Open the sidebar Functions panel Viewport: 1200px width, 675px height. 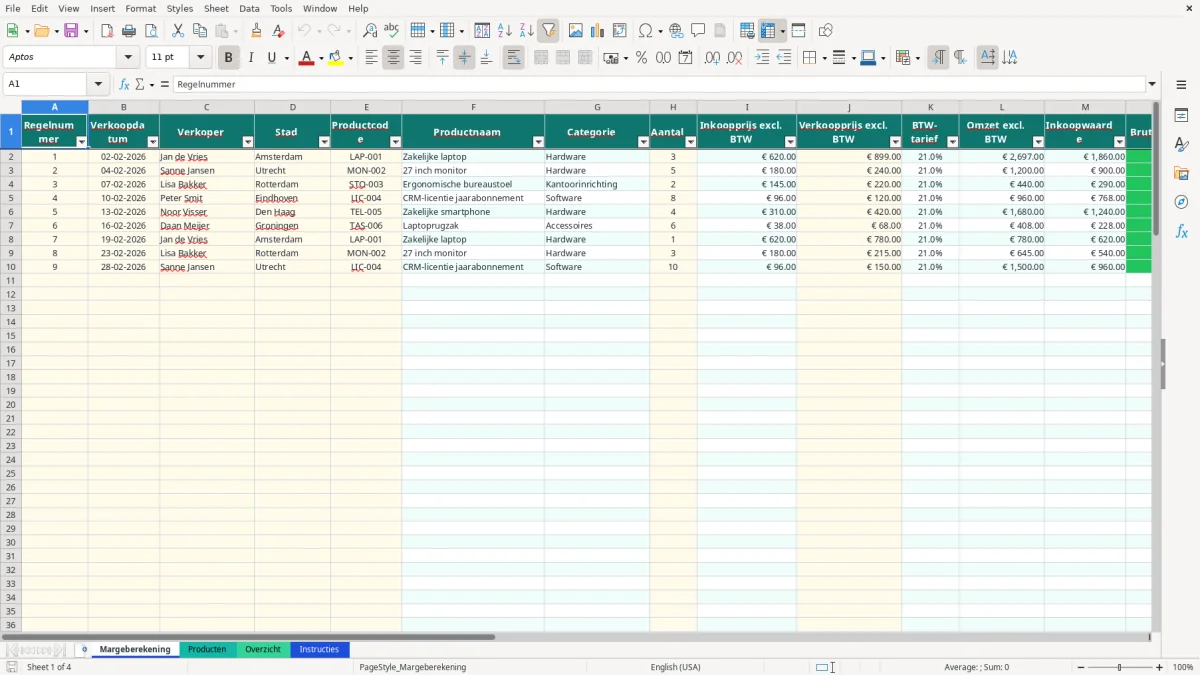pyautogui.click(x=1181, y=231)
